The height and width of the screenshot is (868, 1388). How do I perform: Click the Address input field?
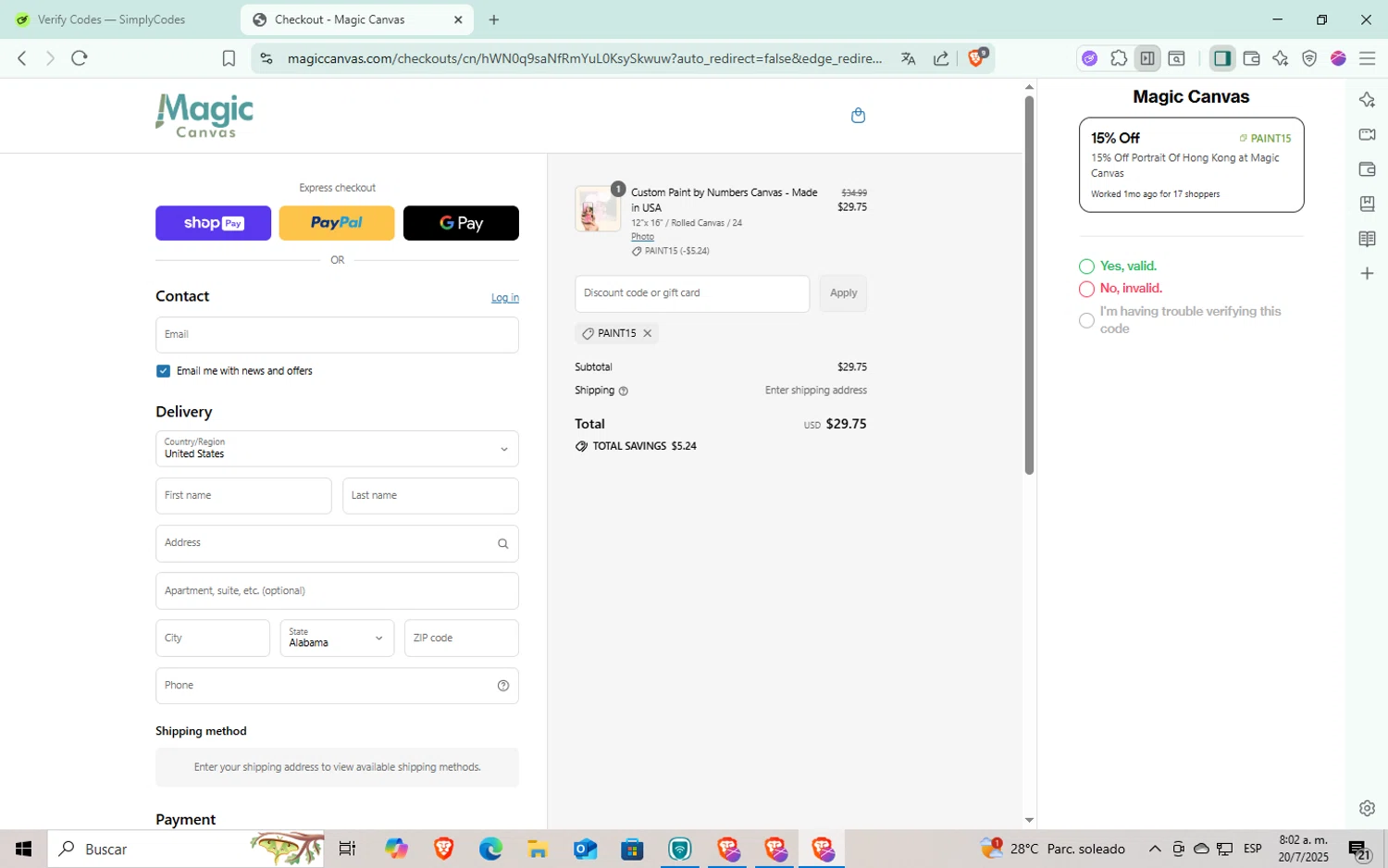(337, 544)
